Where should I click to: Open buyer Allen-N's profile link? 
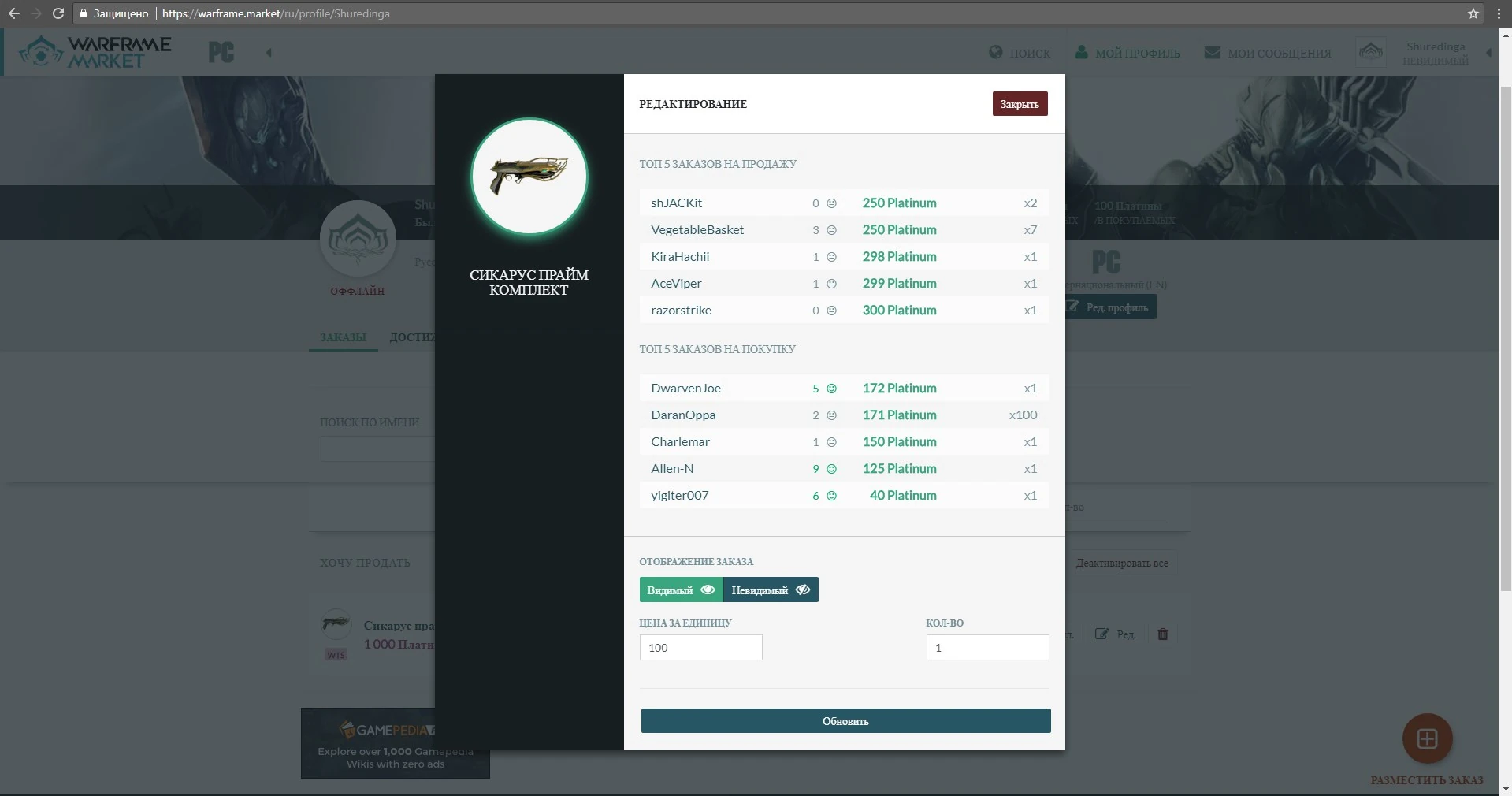(x=672, y=469)
